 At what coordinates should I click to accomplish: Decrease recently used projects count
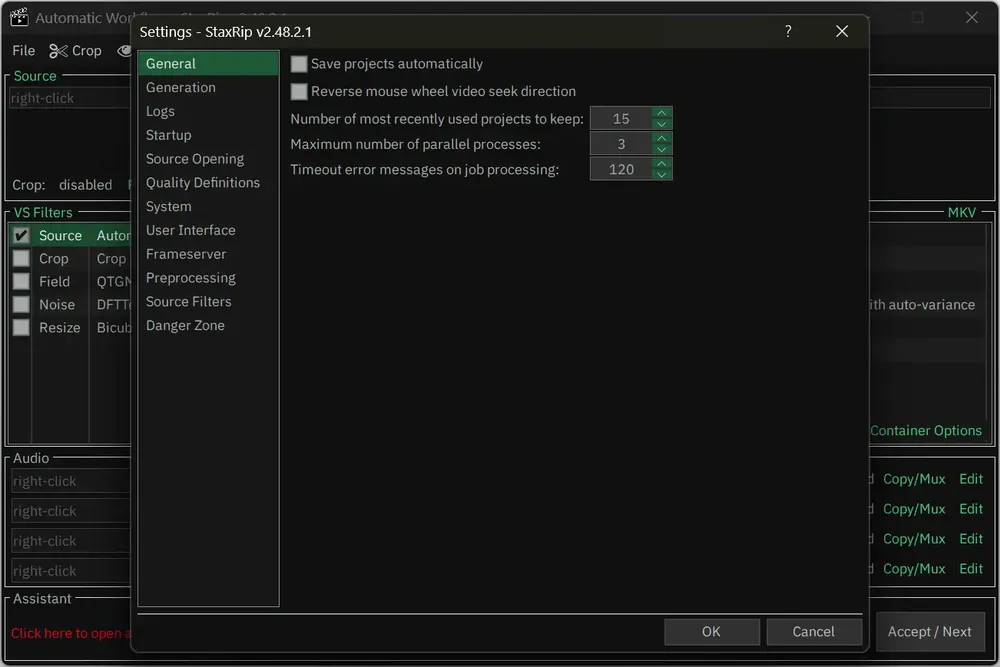coord(662,124)
